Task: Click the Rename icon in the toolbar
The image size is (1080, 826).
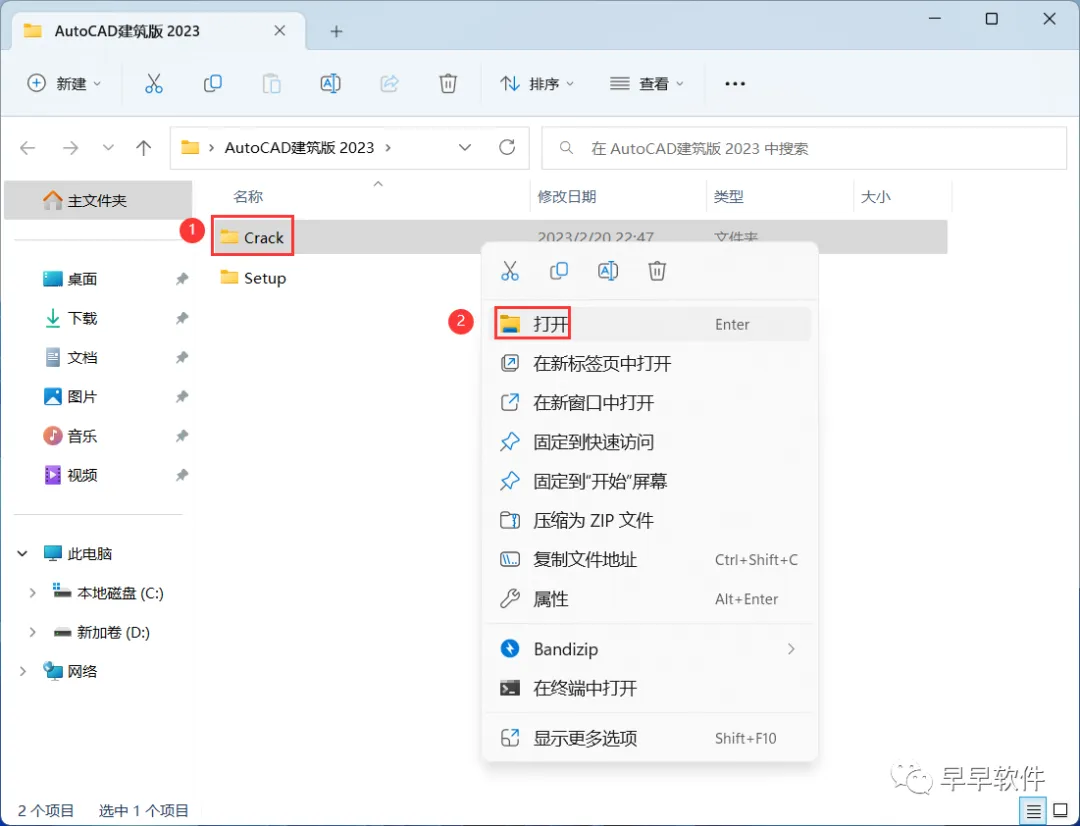Action: [x=331, y=83]
